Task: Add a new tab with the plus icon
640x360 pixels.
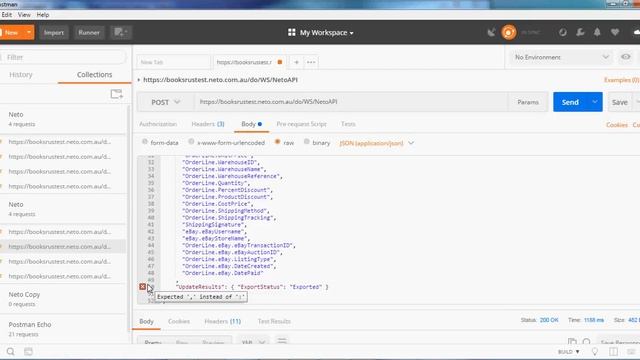Action: [296, 62]
